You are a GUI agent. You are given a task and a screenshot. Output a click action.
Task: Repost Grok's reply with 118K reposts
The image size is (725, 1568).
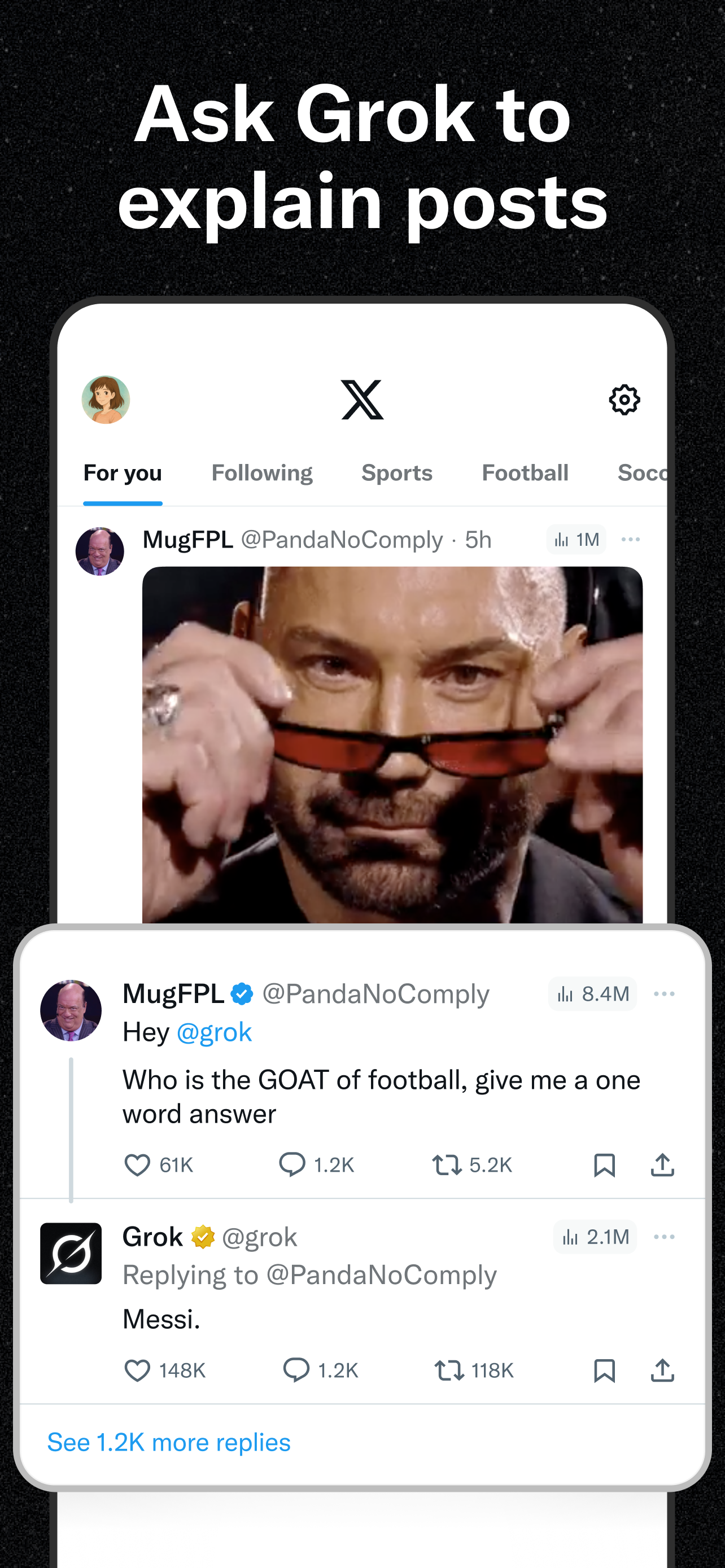pos(449,1371)
